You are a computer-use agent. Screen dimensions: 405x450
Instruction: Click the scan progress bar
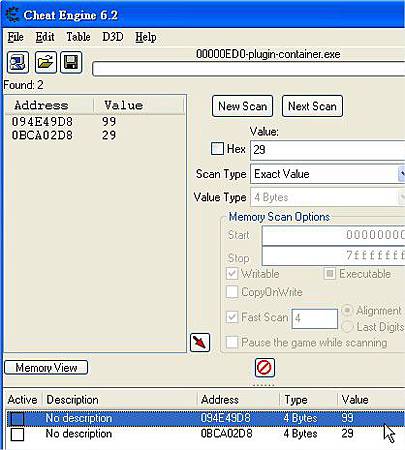tap(249, 69)
